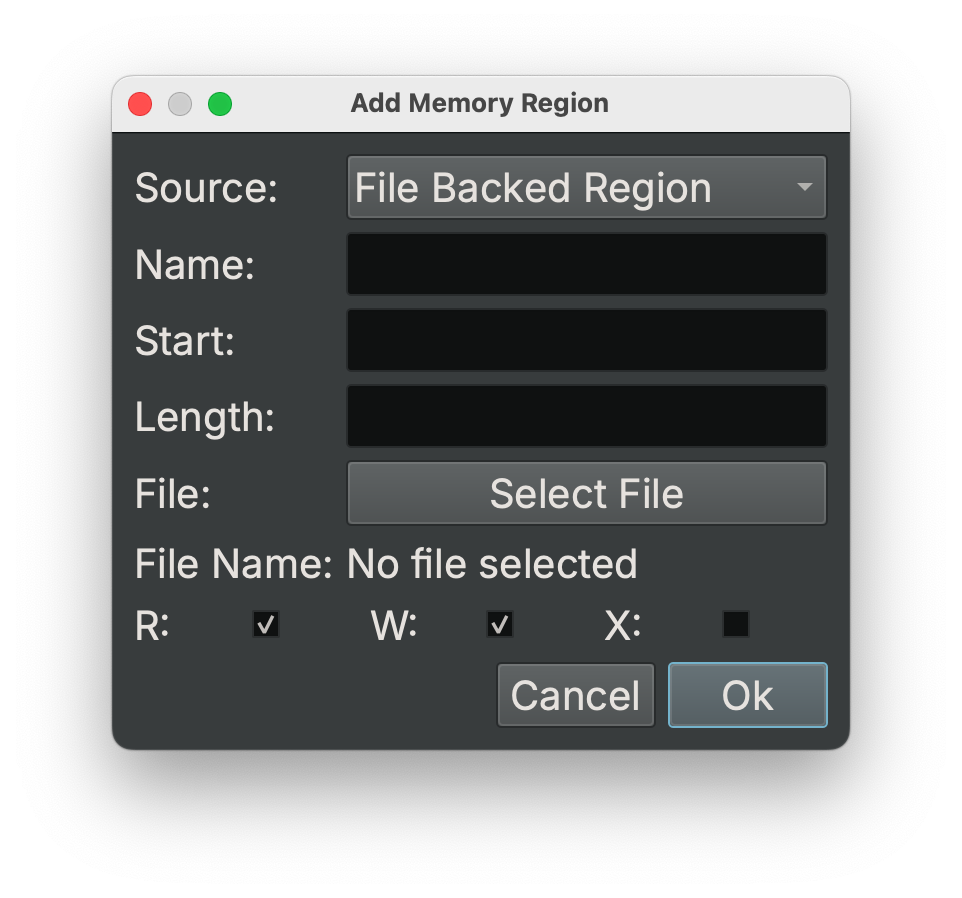Click the green zoom traffic light
Screen dimensions: 962x898
[220, 104]
